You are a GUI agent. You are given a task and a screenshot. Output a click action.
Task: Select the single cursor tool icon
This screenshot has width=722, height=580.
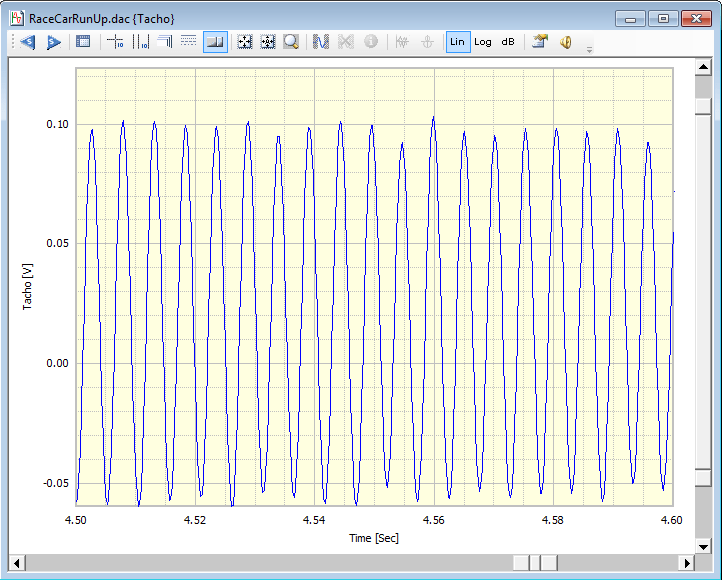[115, 42]
